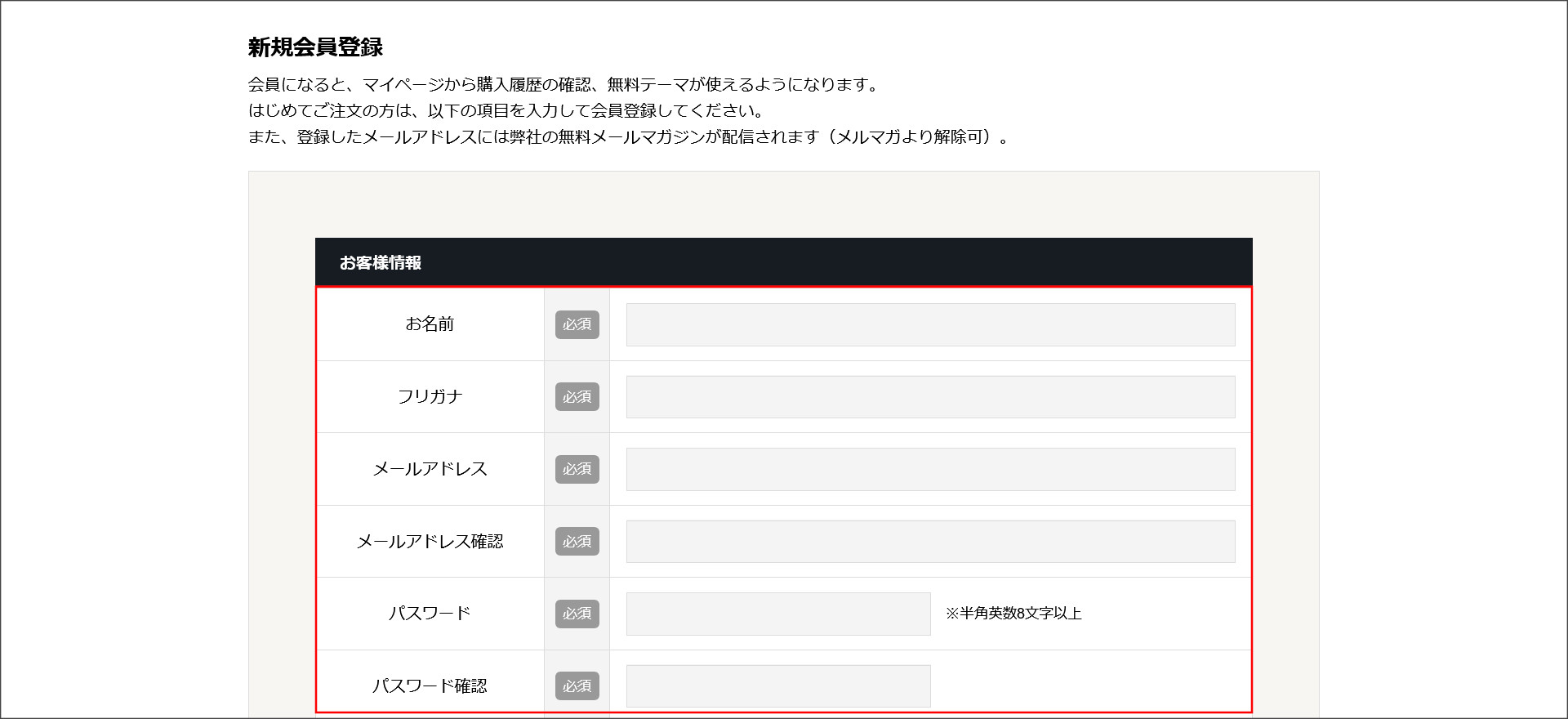The height and width of the screenshot is (719, 1568).
Task: Click the 必須 badge next to お名前
Action: [577, 324]
